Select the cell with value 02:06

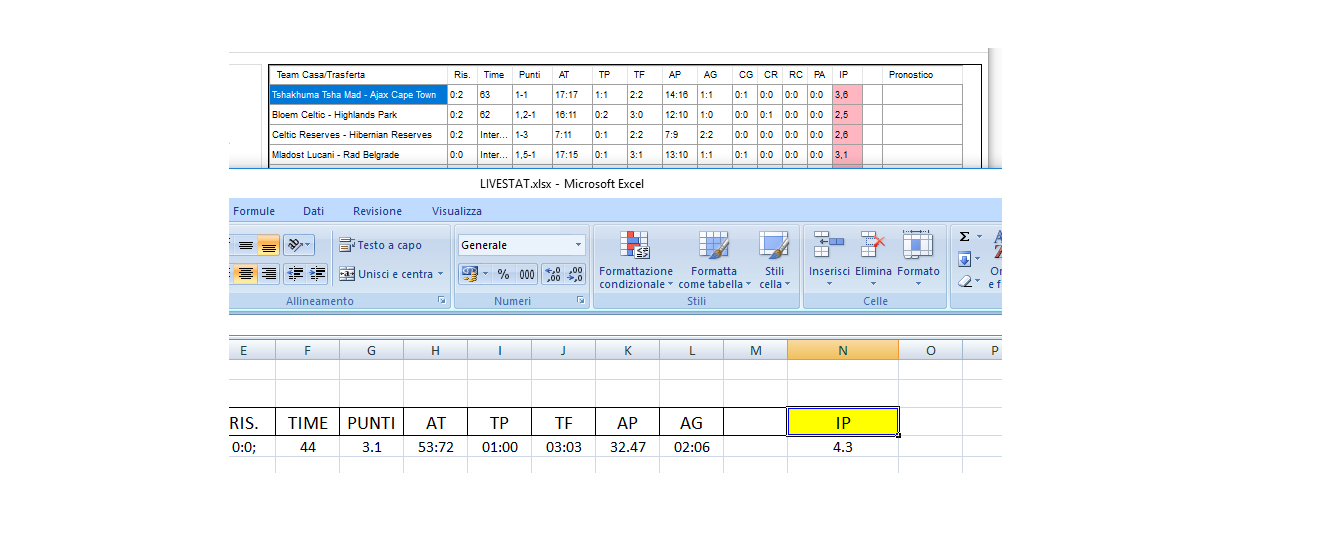[x=692, y=447]
